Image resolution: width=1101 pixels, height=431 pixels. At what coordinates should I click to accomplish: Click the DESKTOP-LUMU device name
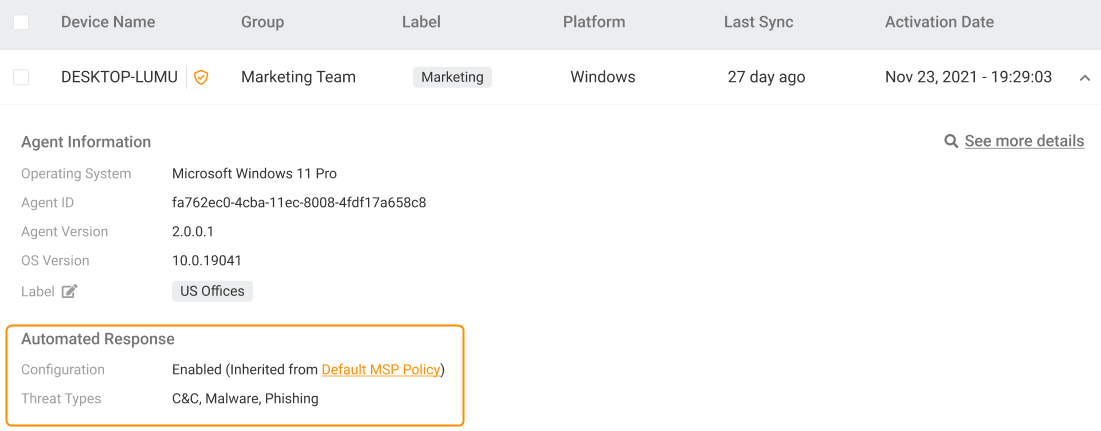click(x=119, y=77)
